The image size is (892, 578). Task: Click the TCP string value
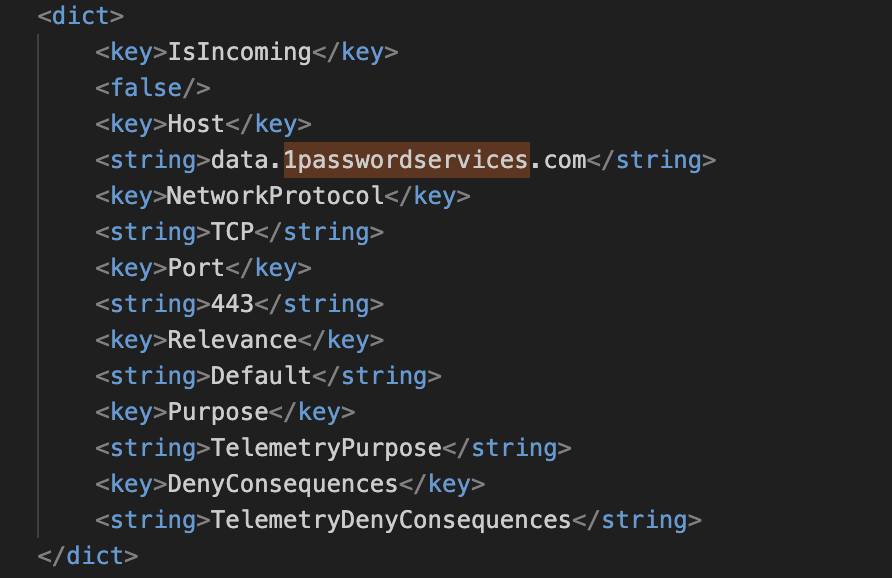click(x=232, y=232)
